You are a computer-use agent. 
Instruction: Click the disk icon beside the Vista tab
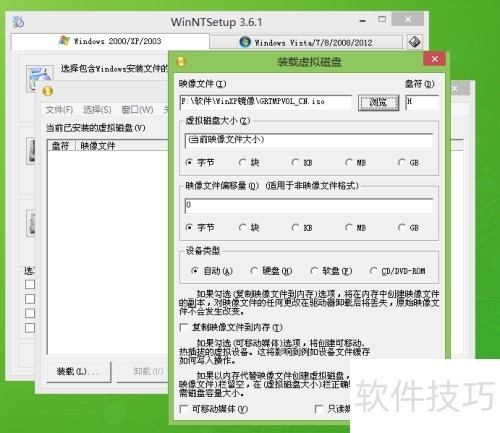(414, 42)
